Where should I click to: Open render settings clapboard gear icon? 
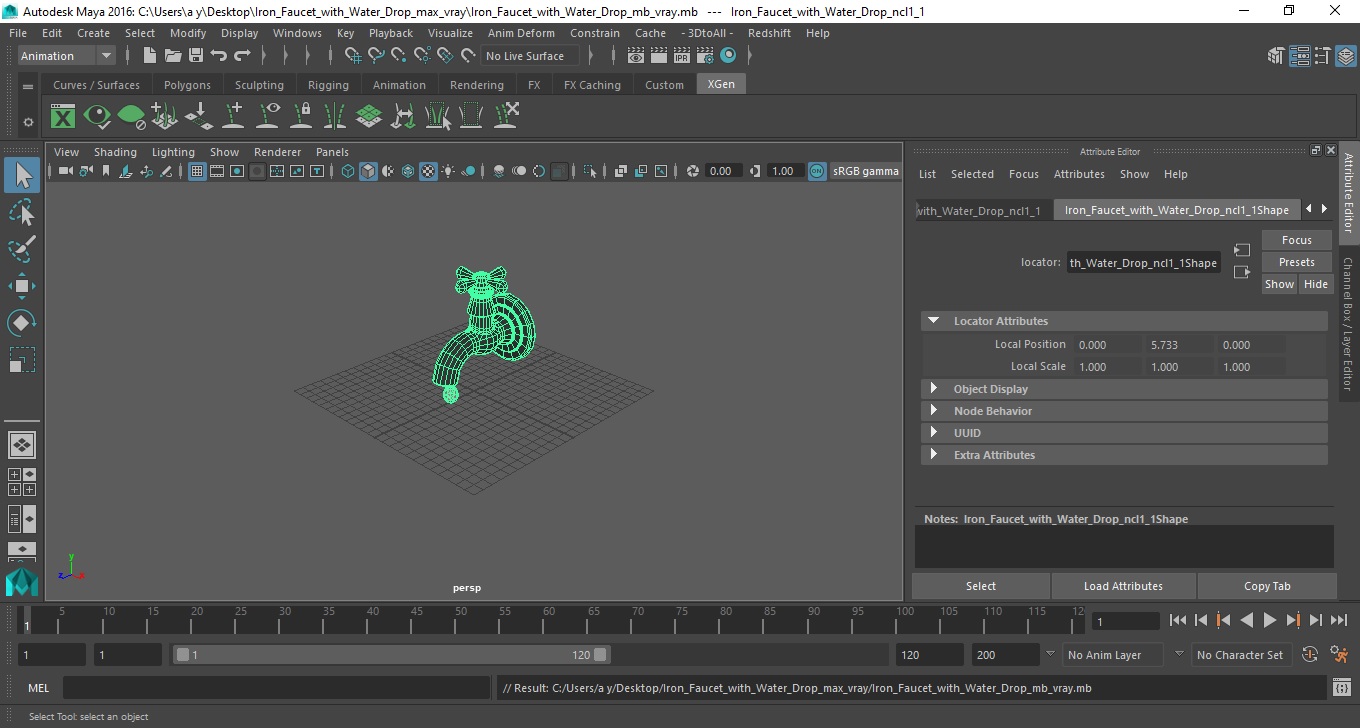tap(705, 56)
